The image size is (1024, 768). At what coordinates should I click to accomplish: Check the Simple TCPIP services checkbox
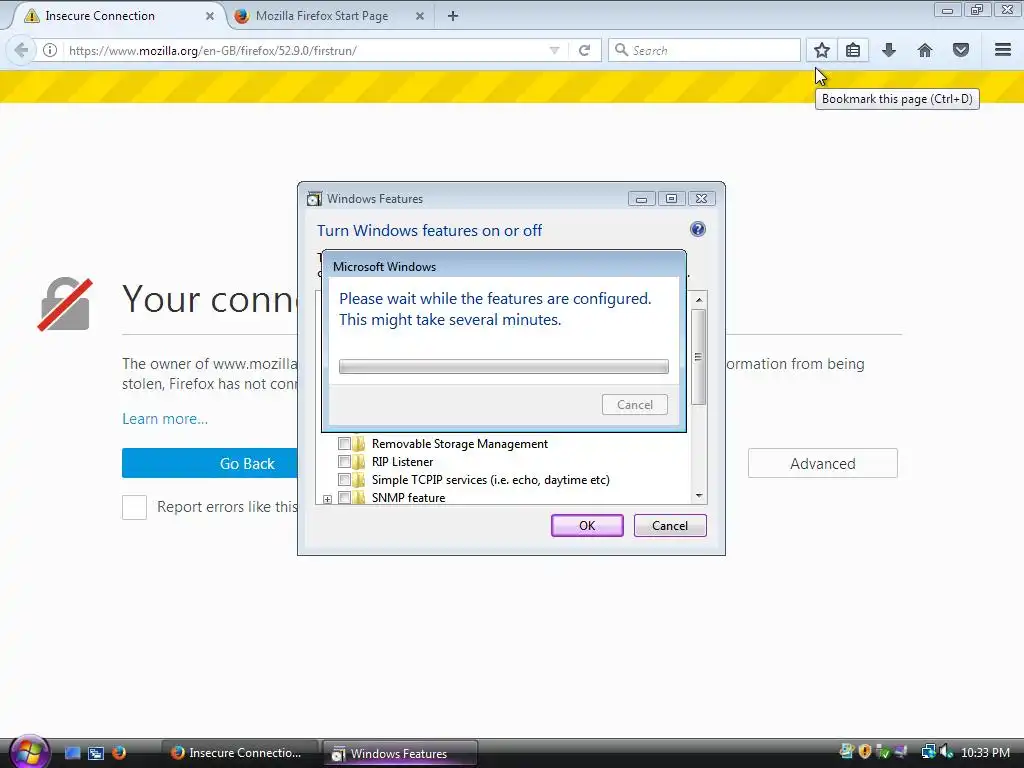pos(344,479)
